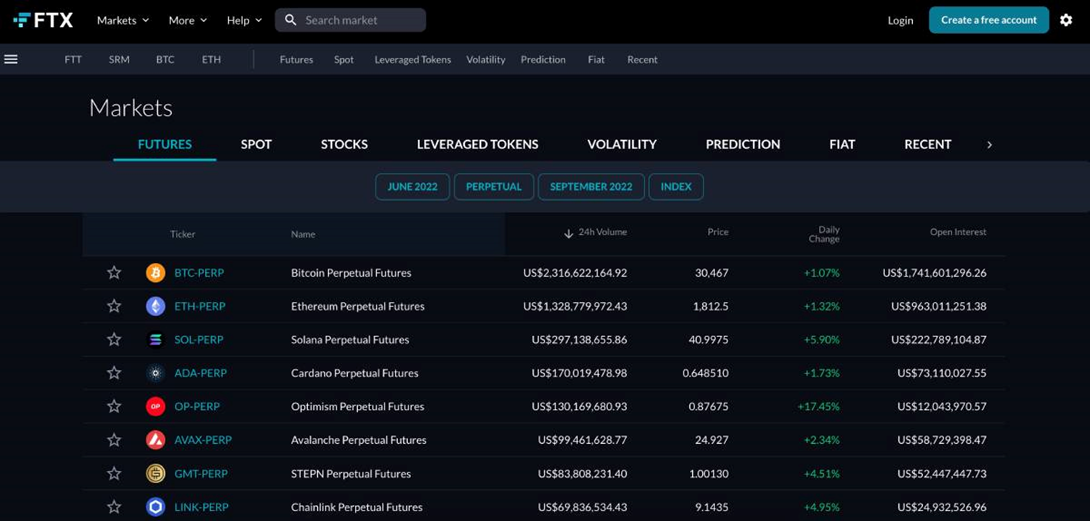Click the +17.45% daily change value
Image resolution: width=1090 pixels, height=521 pixels.
[820, 407]
